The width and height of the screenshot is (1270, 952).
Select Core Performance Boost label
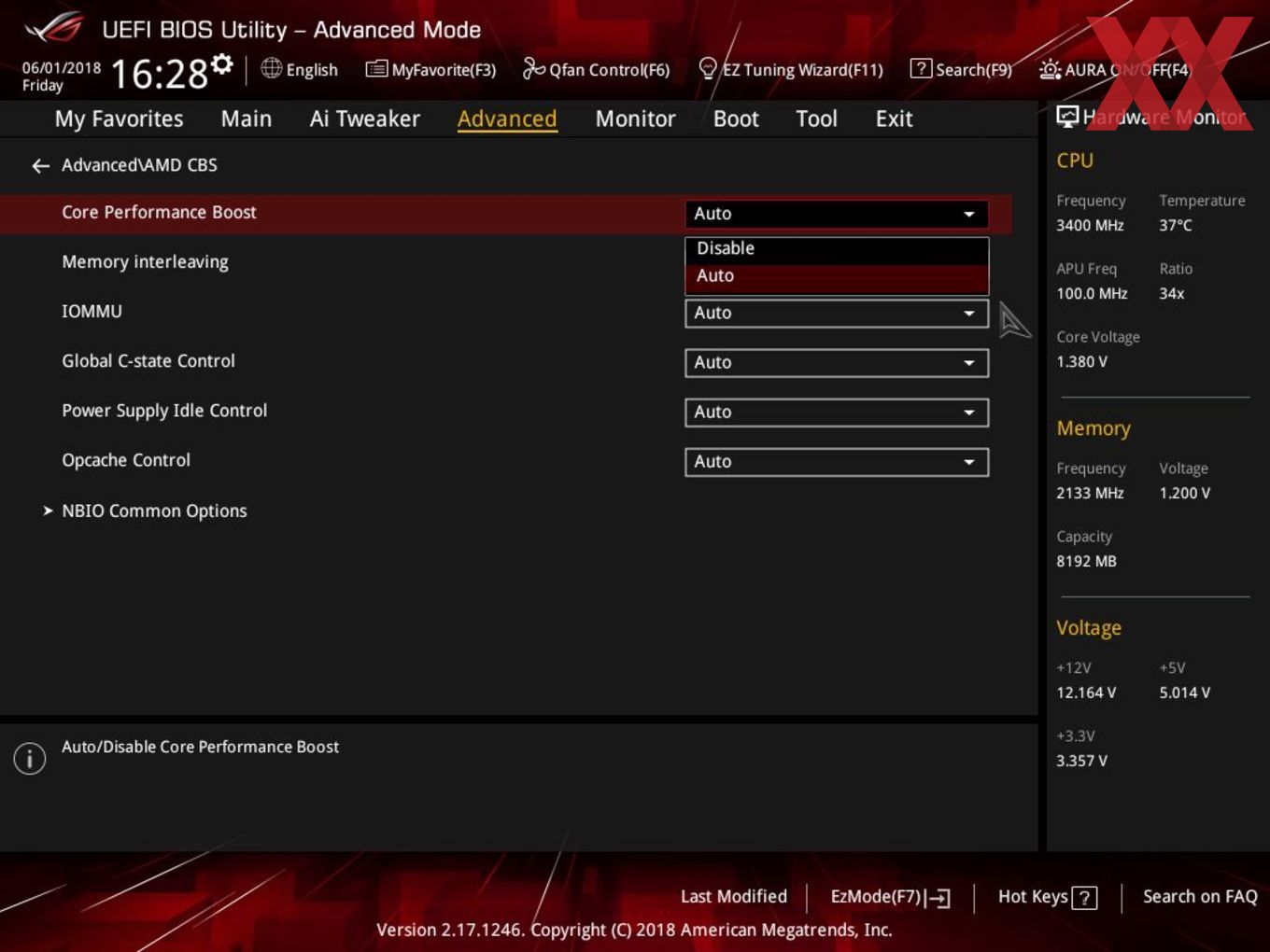(x=159, y=212)
